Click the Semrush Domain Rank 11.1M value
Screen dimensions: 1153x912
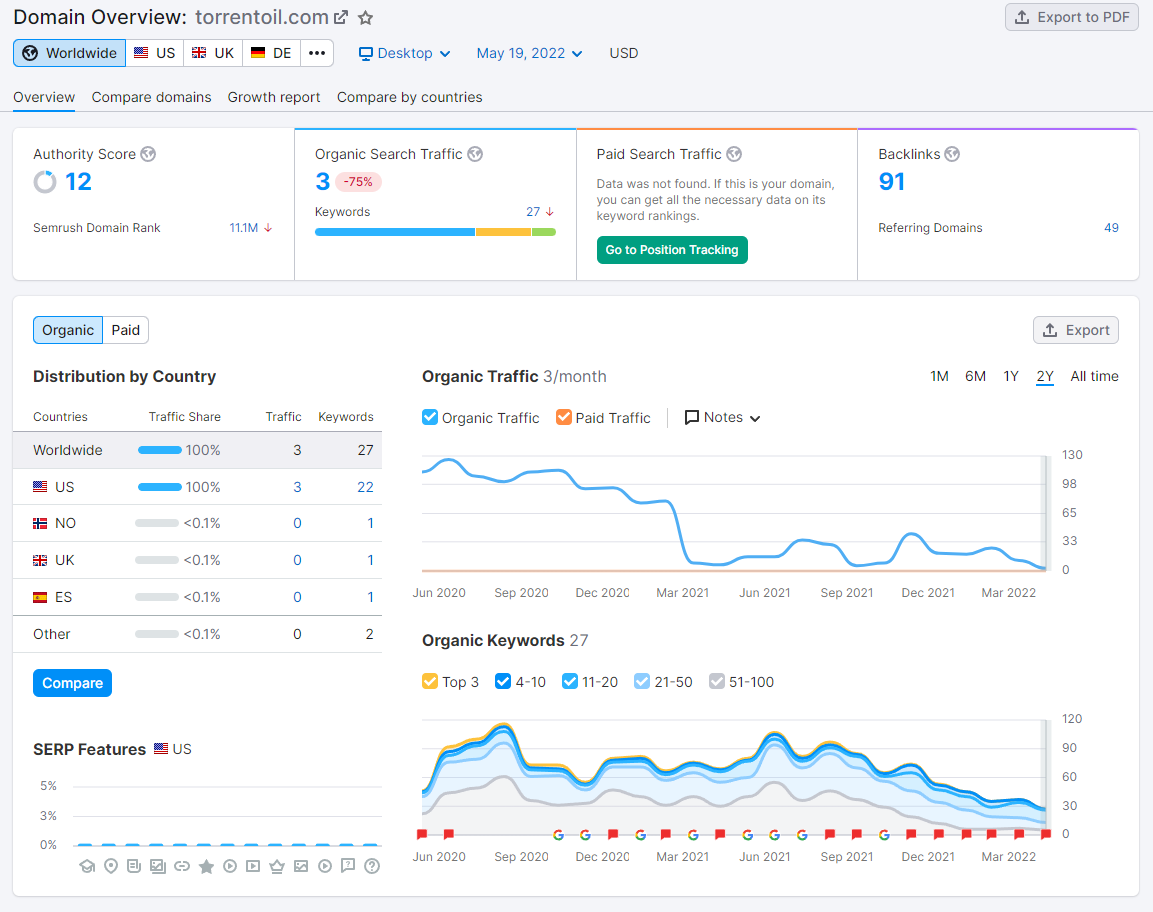coord(243,228)
